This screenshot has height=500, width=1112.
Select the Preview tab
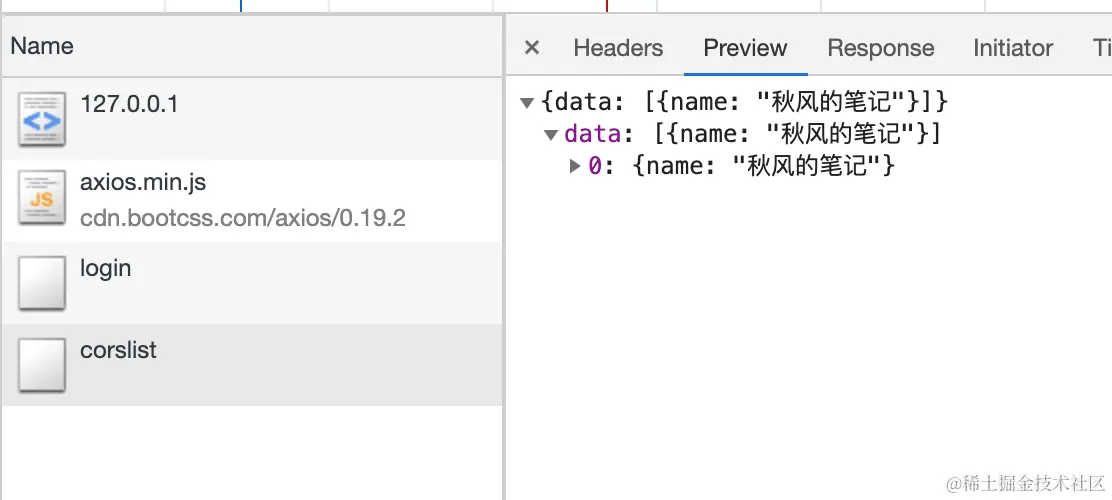click(x=745, y=48)
